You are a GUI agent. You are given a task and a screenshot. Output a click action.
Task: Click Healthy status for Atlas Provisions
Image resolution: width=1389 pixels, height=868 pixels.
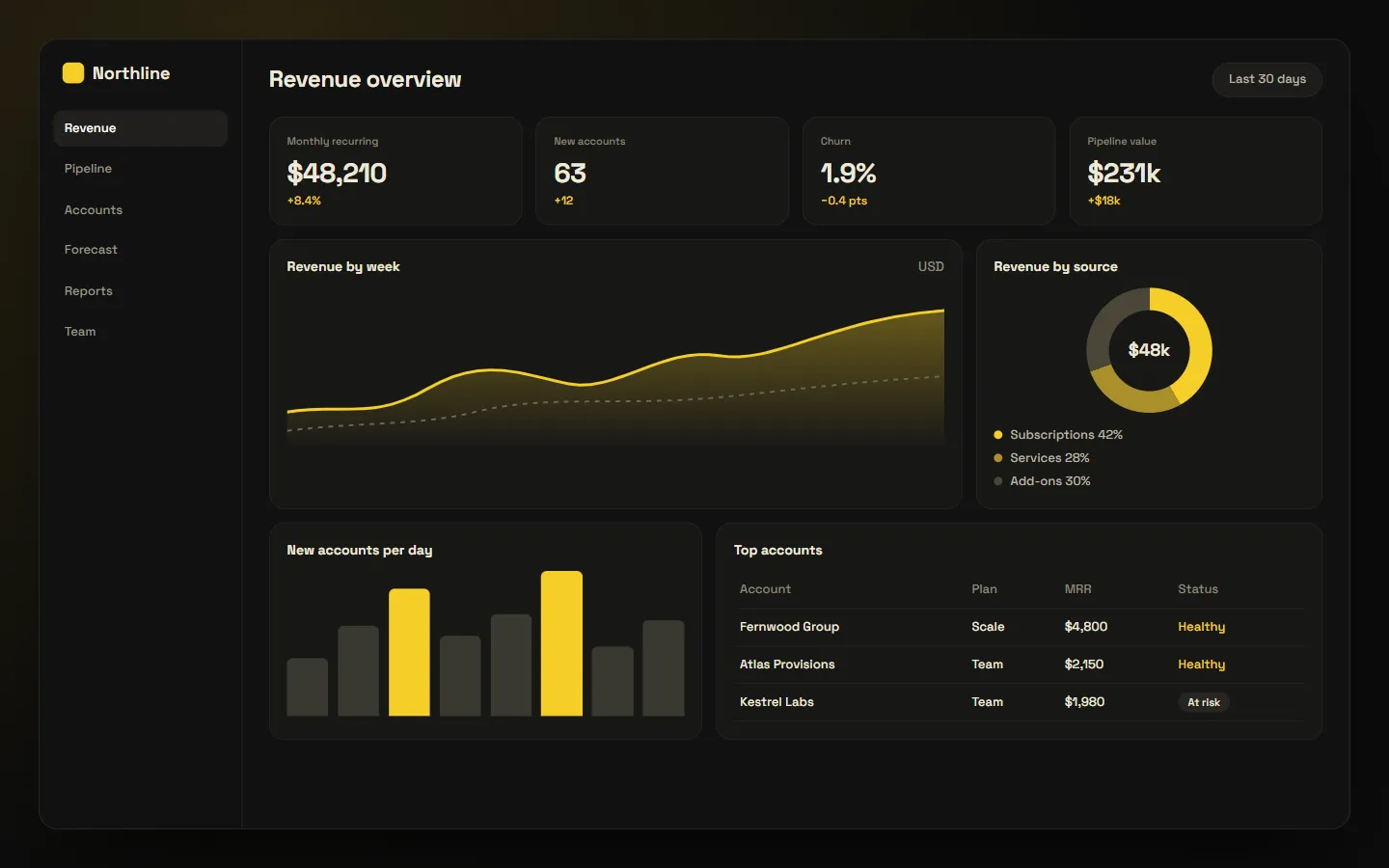pyautogui.click(x=1201, y=665)
